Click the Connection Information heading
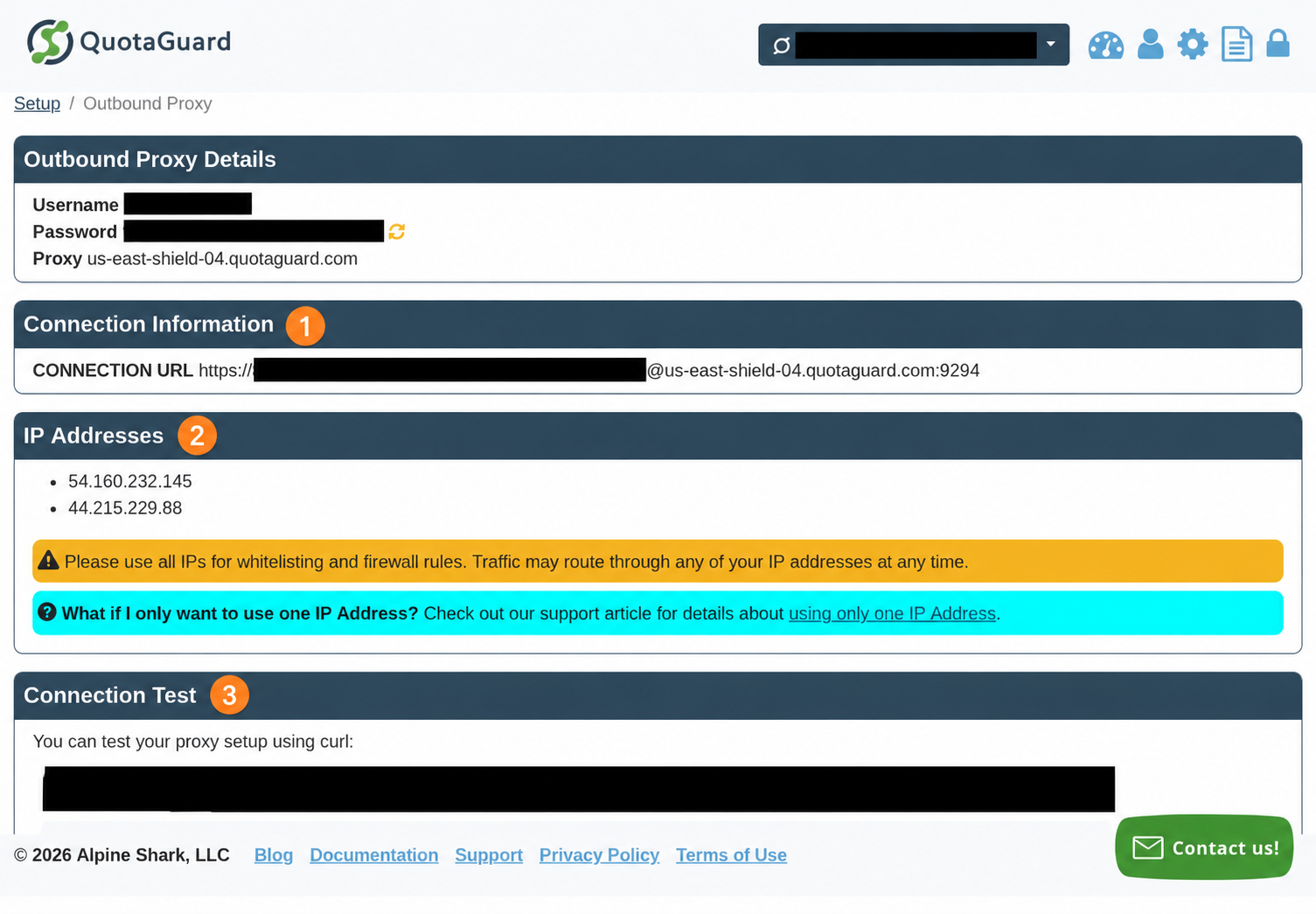This screenshot has height=914, width=1316. click(149, 324)
